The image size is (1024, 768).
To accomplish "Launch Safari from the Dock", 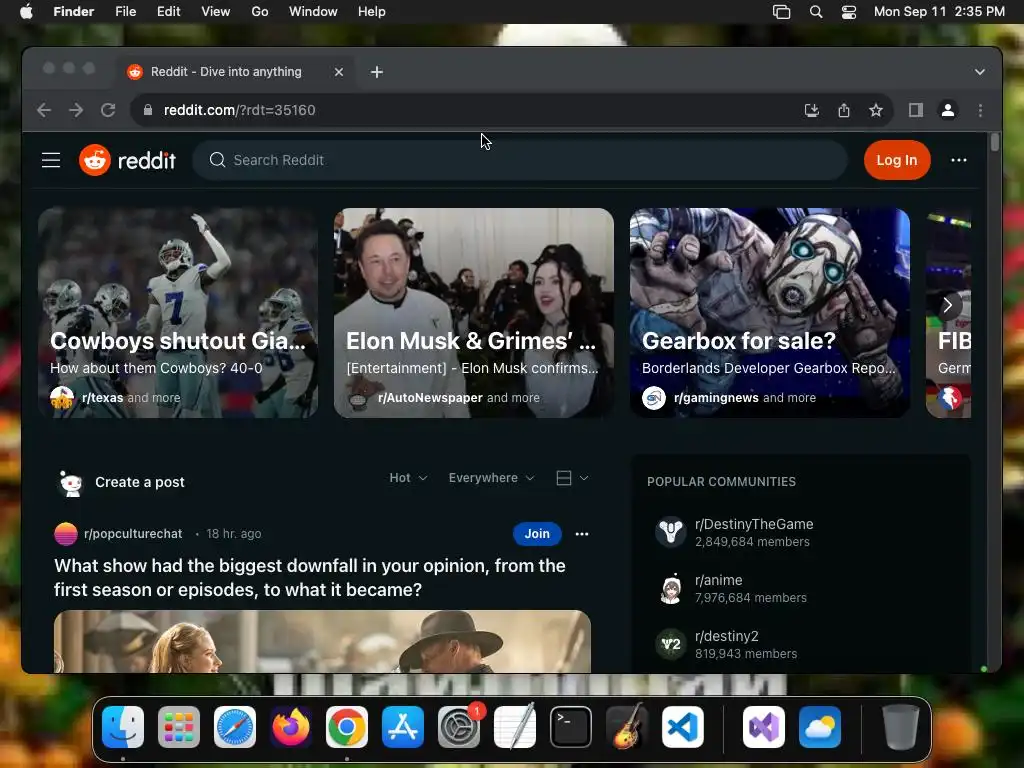I will coord(235,727).
